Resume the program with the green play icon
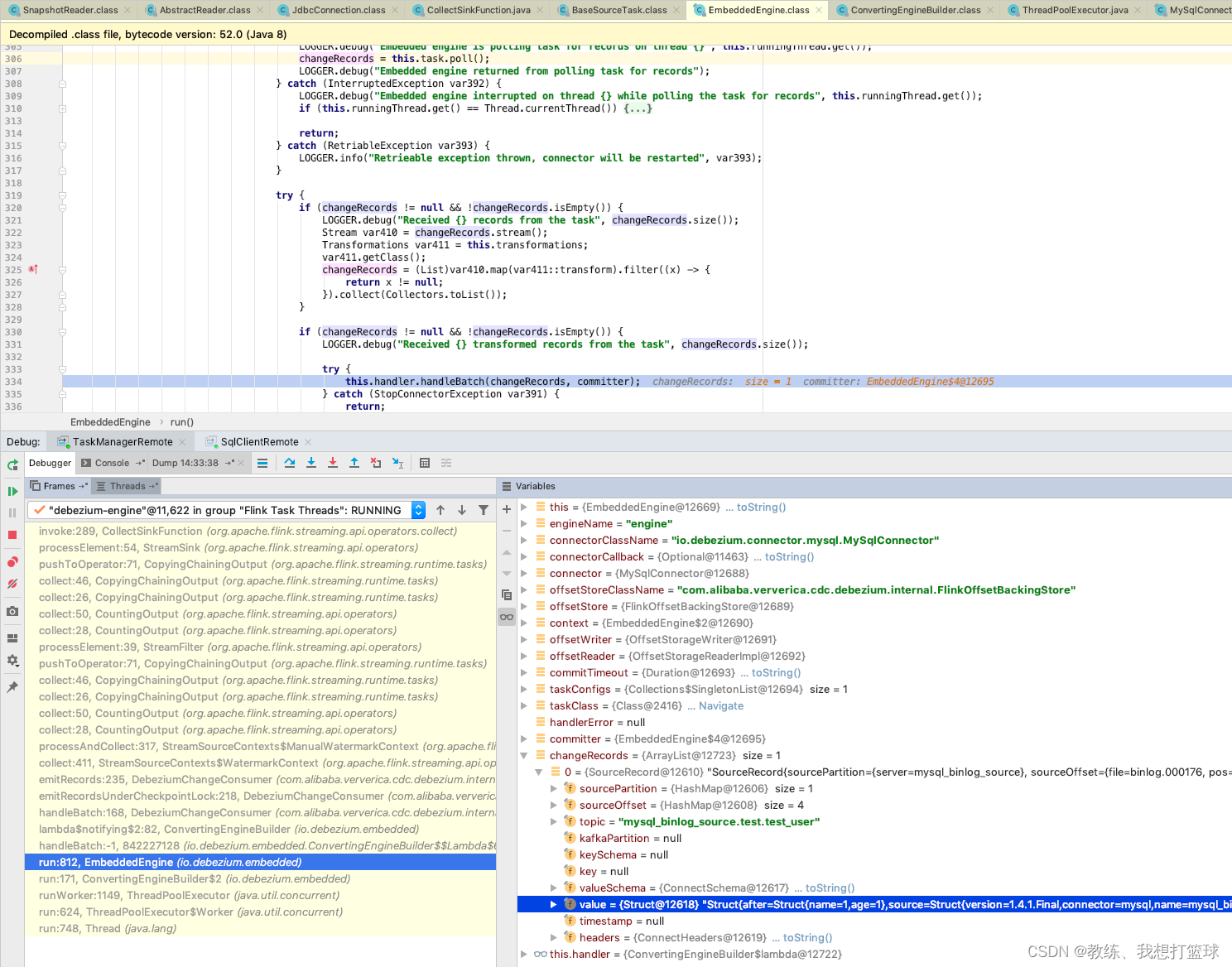Image resolution: width=1232 pixels, height=967 pixels. 12,491
